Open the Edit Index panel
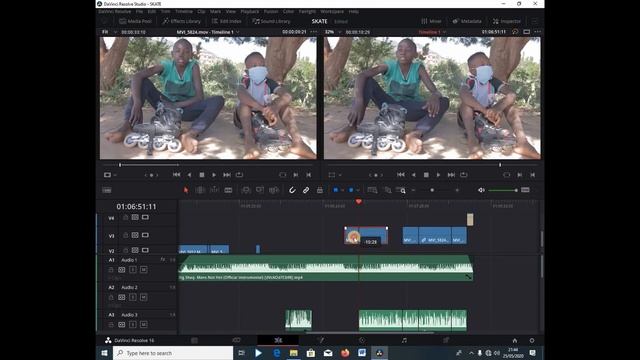Viewport: 640px width, 360px height. tap(227, 21)
